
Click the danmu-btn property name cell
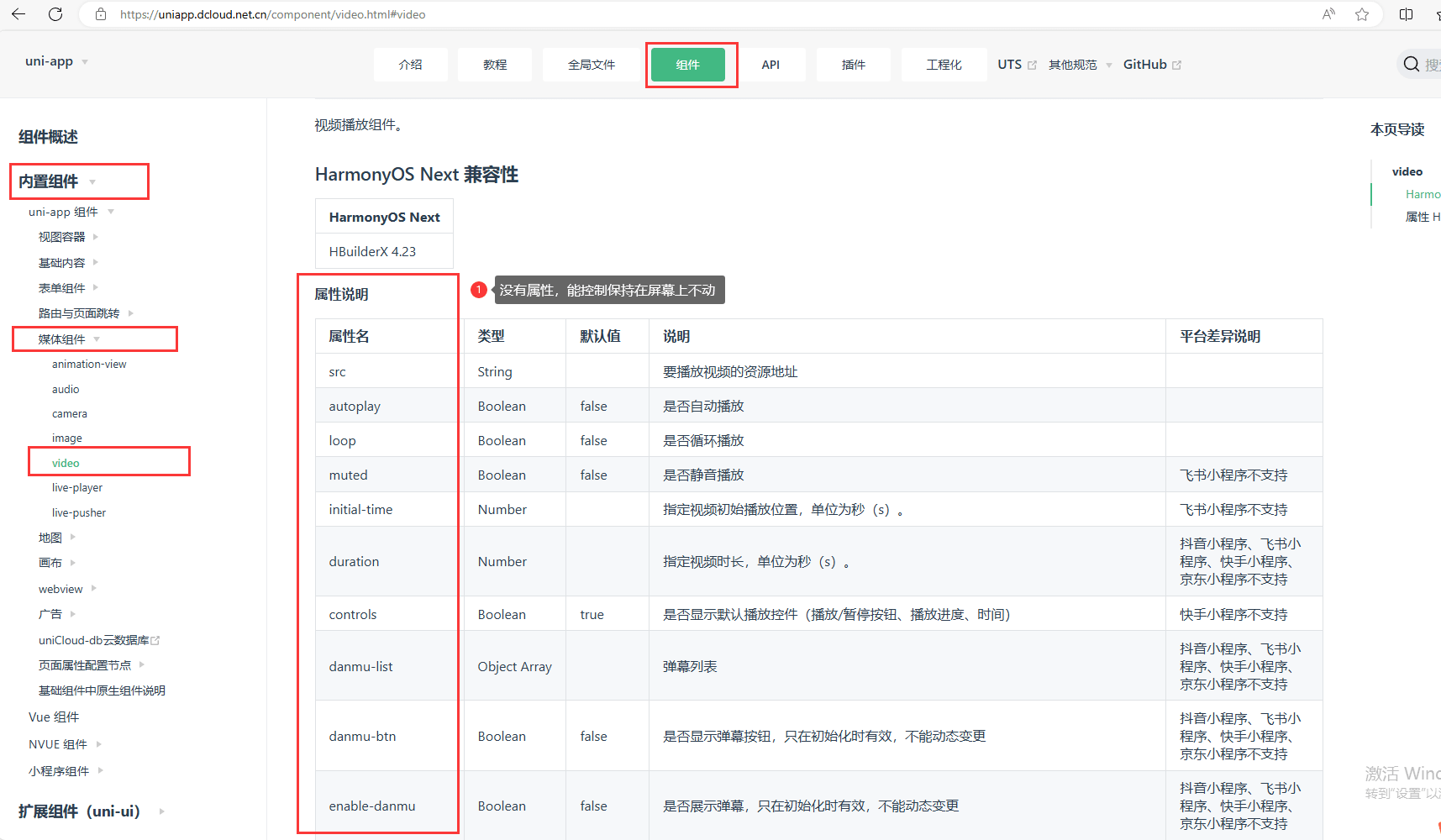[389, 736]
